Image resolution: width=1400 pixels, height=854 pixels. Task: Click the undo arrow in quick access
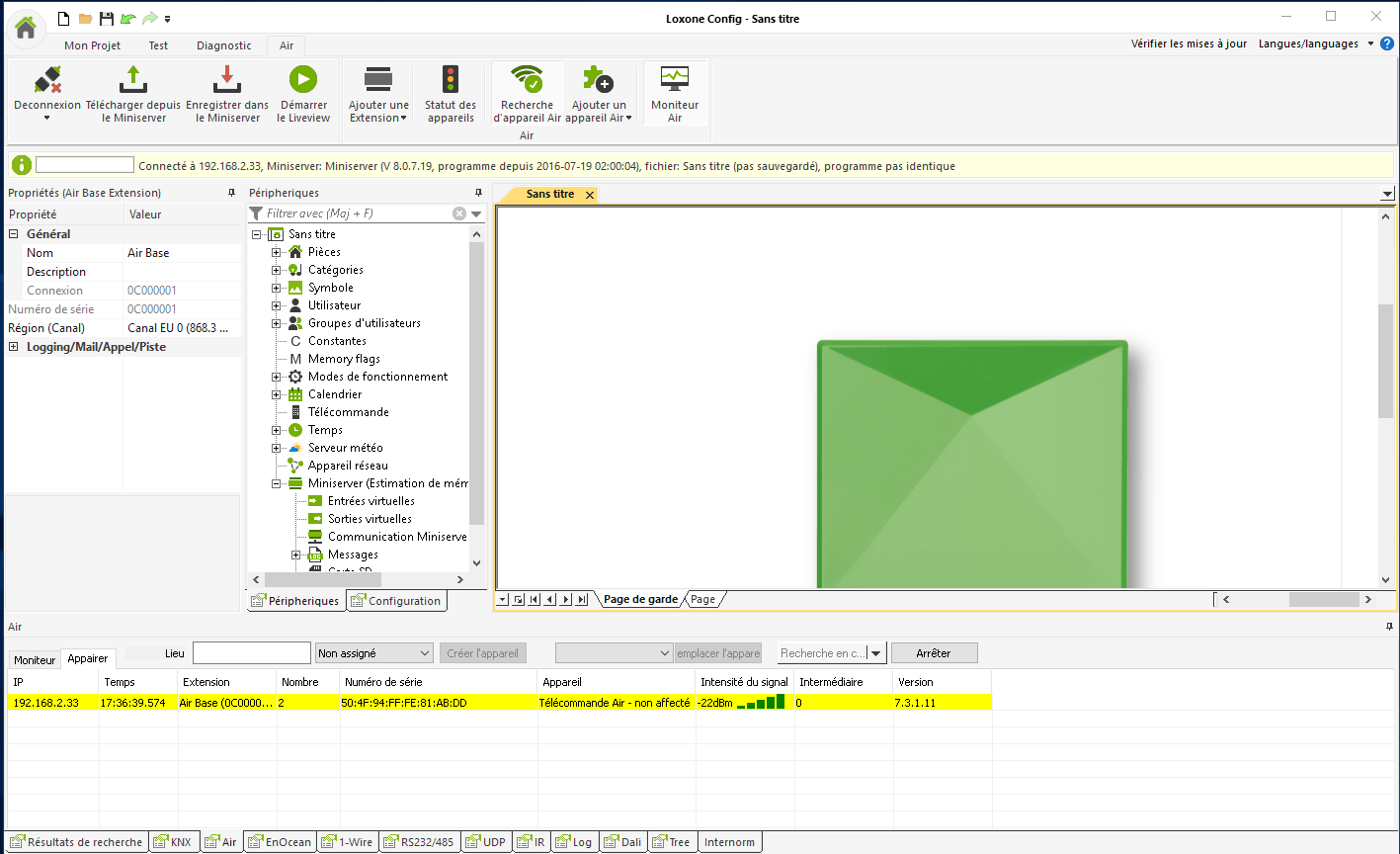click(127, 19)
